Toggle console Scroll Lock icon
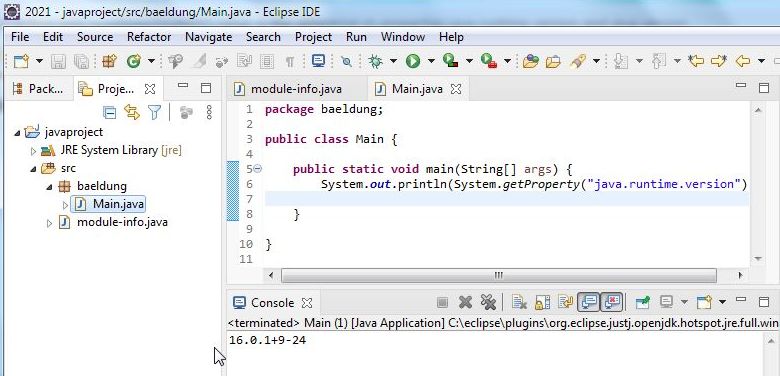This screenshot has height=376, width=780. (x=542, y=302)
